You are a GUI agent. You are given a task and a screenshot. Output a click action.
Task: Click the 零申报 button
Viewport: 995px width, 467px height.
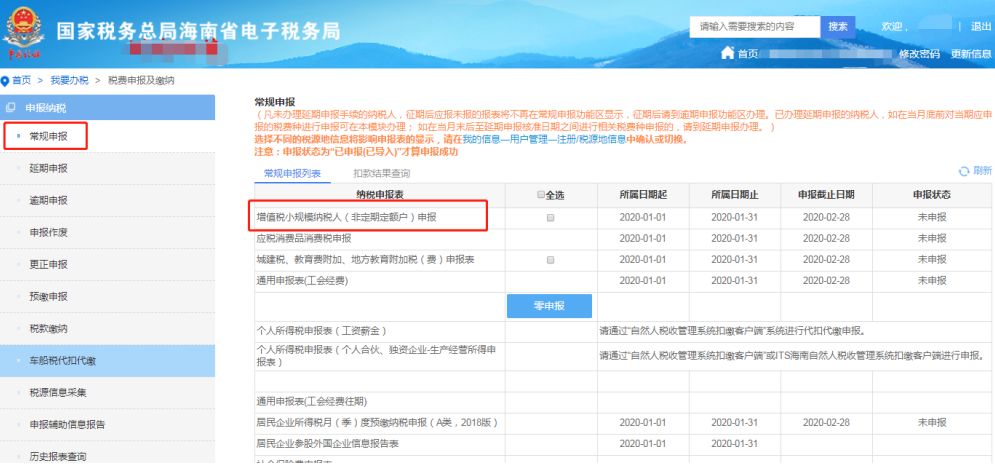pos(550,306)
